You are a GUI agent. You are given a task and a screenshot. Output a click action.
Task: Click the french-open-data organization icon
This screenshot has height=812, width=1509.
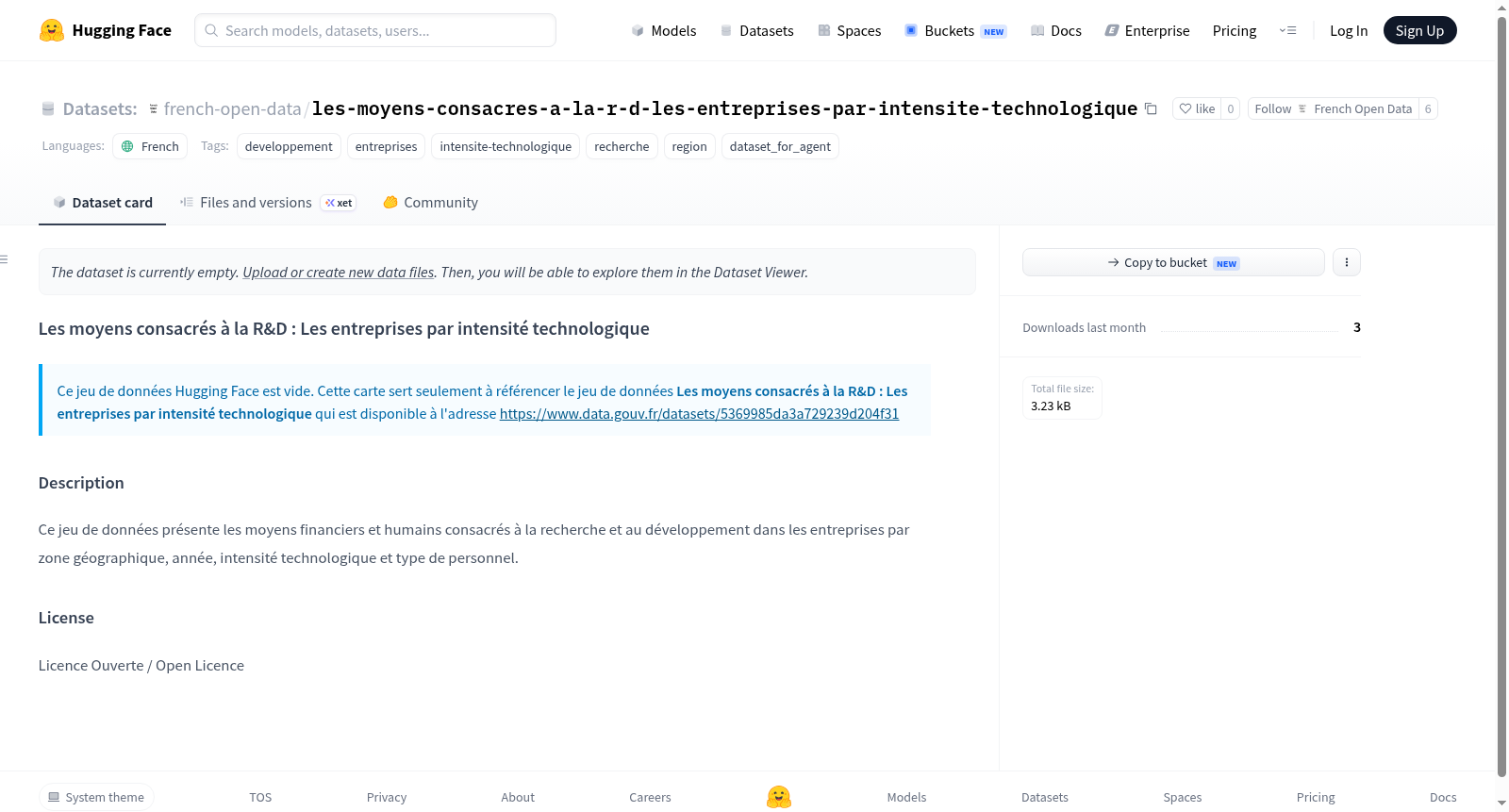[154, 108]
